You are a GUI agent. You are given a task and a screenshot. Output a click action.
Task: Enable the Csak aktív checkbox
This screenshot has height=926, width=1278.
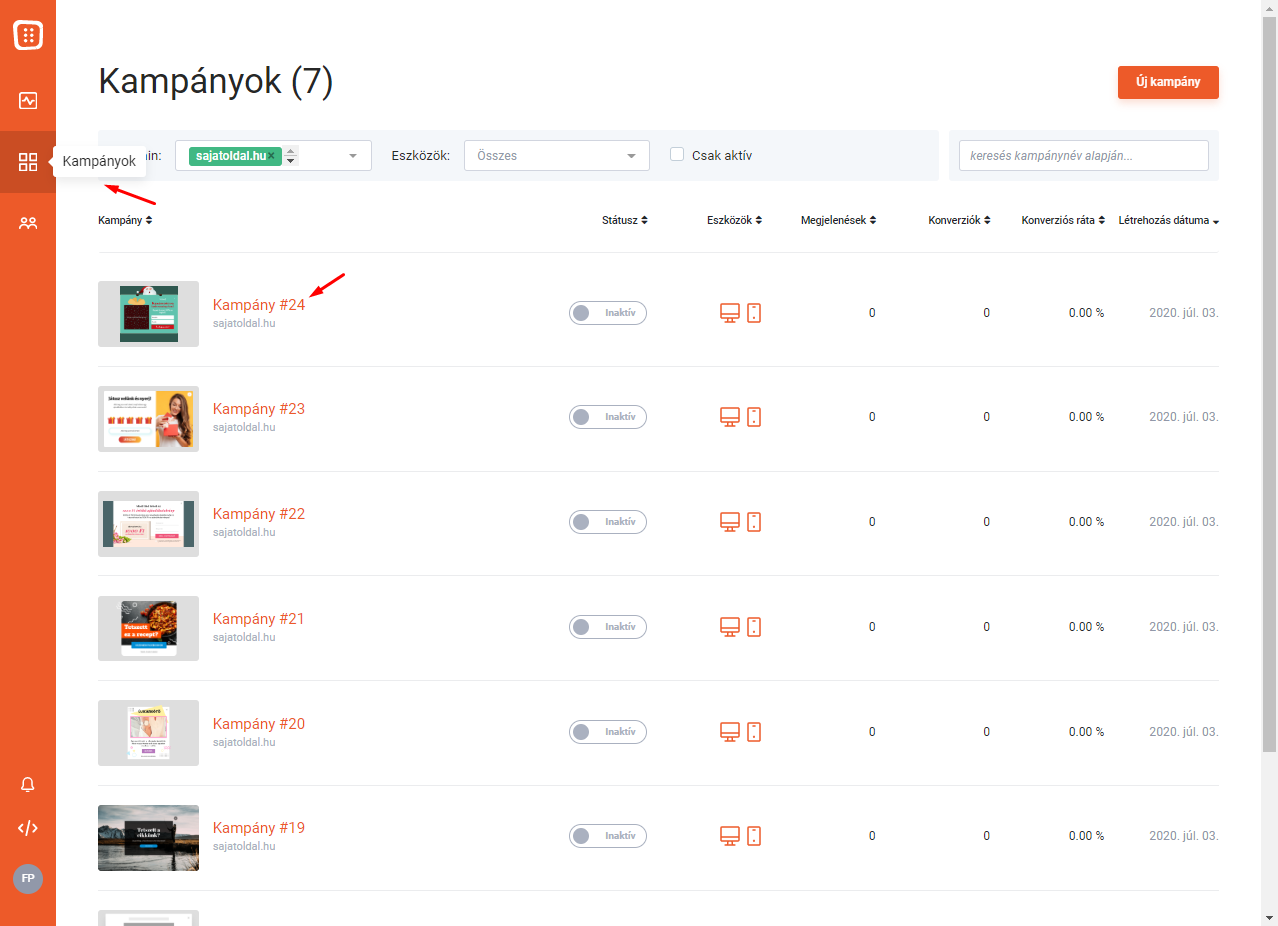pos(677,155)
